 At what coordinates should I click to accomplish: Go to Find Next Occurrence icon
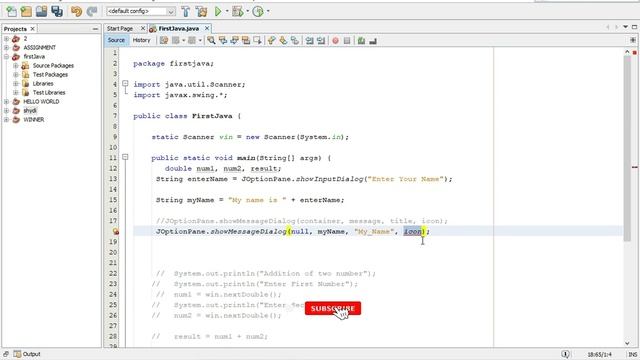(x=234, y=40)
